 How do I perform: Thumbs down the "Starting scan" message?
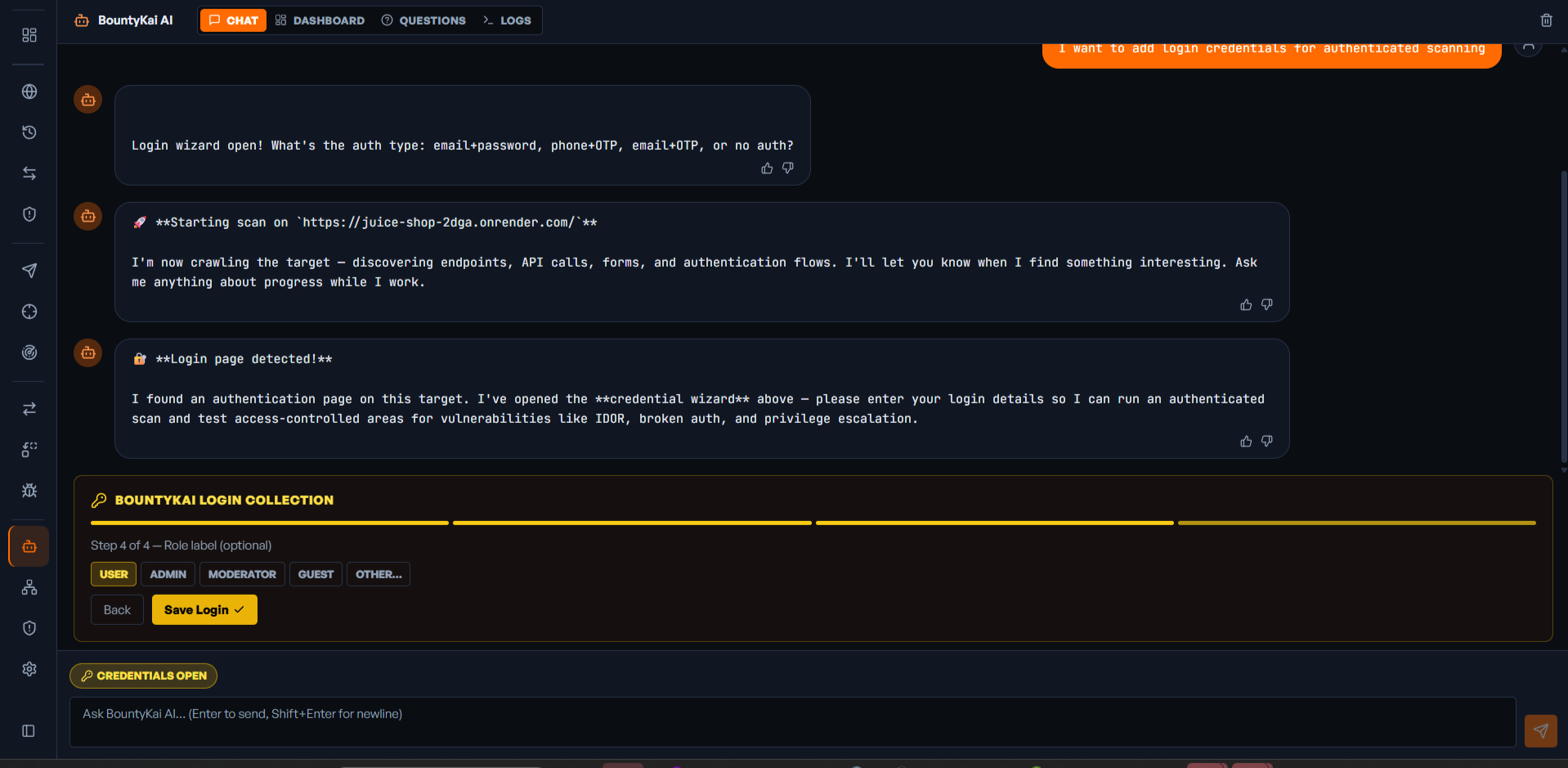1267,305
